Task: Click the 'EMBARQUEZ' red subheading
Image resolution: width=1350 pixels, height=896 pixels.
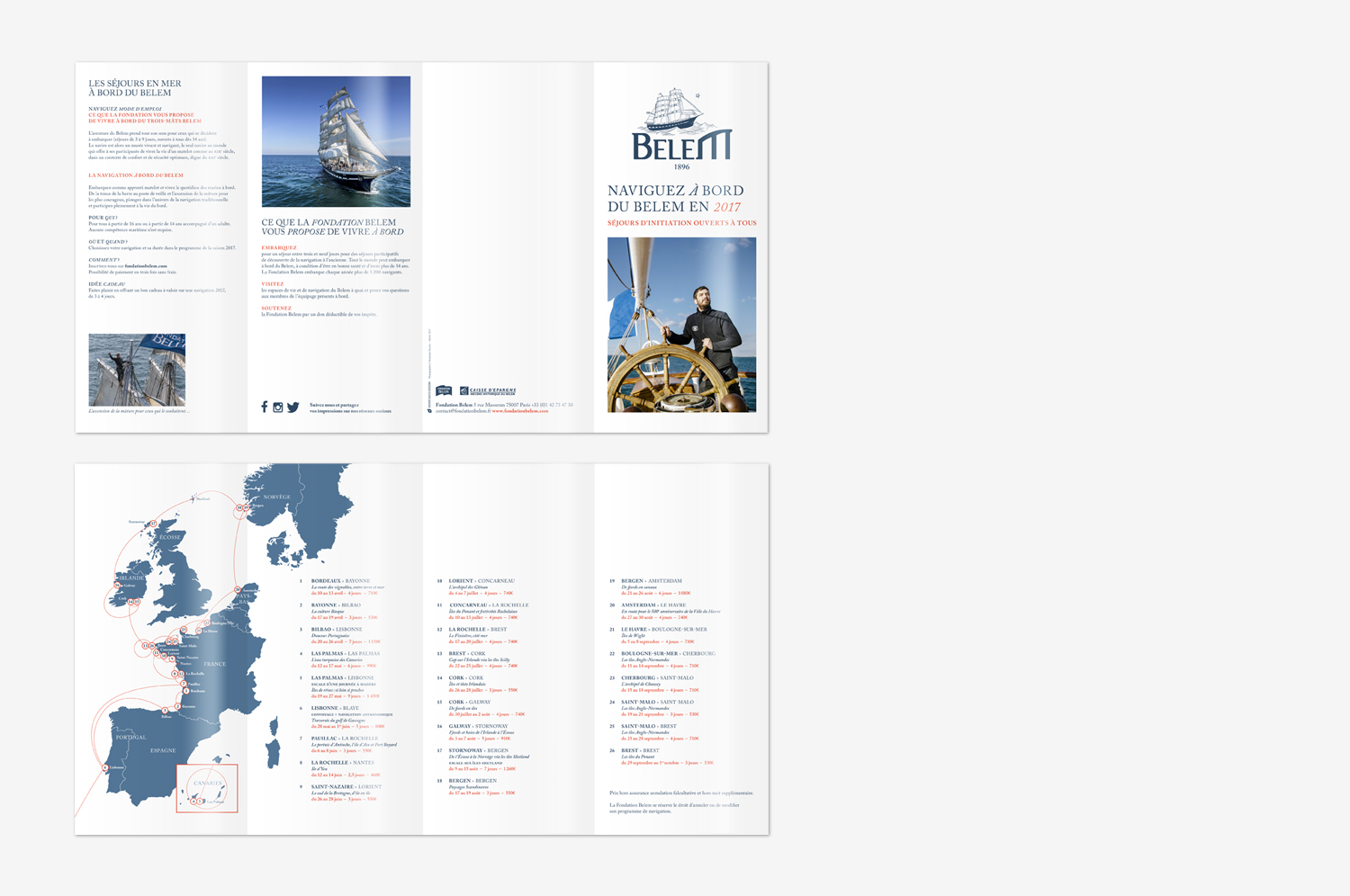Action: pyautogui.click(x=279, y=247)
